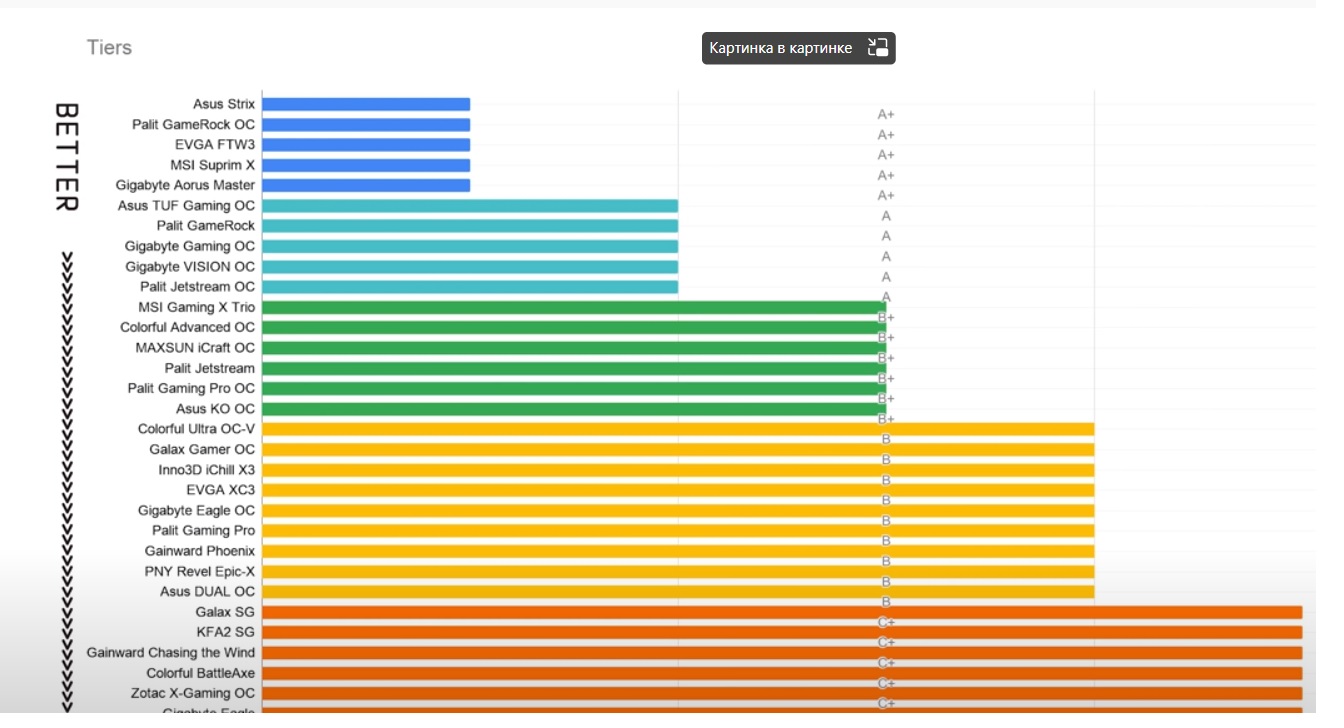The image size is (1344, 728).
Task: Click the Asus TUF Gaming OC teal bar
Action: point(470,206)
